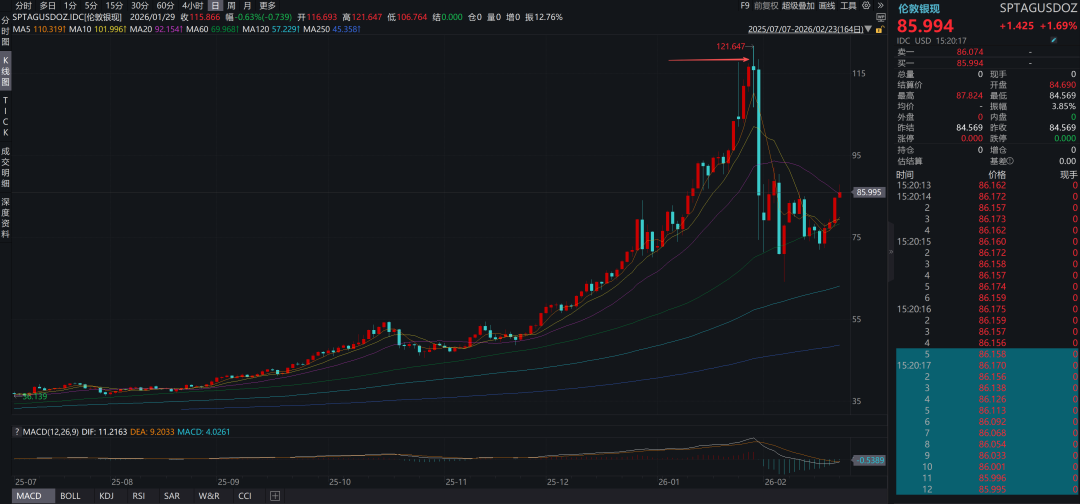Open the 前复权 adjustment dropdown

click(766, 6)
